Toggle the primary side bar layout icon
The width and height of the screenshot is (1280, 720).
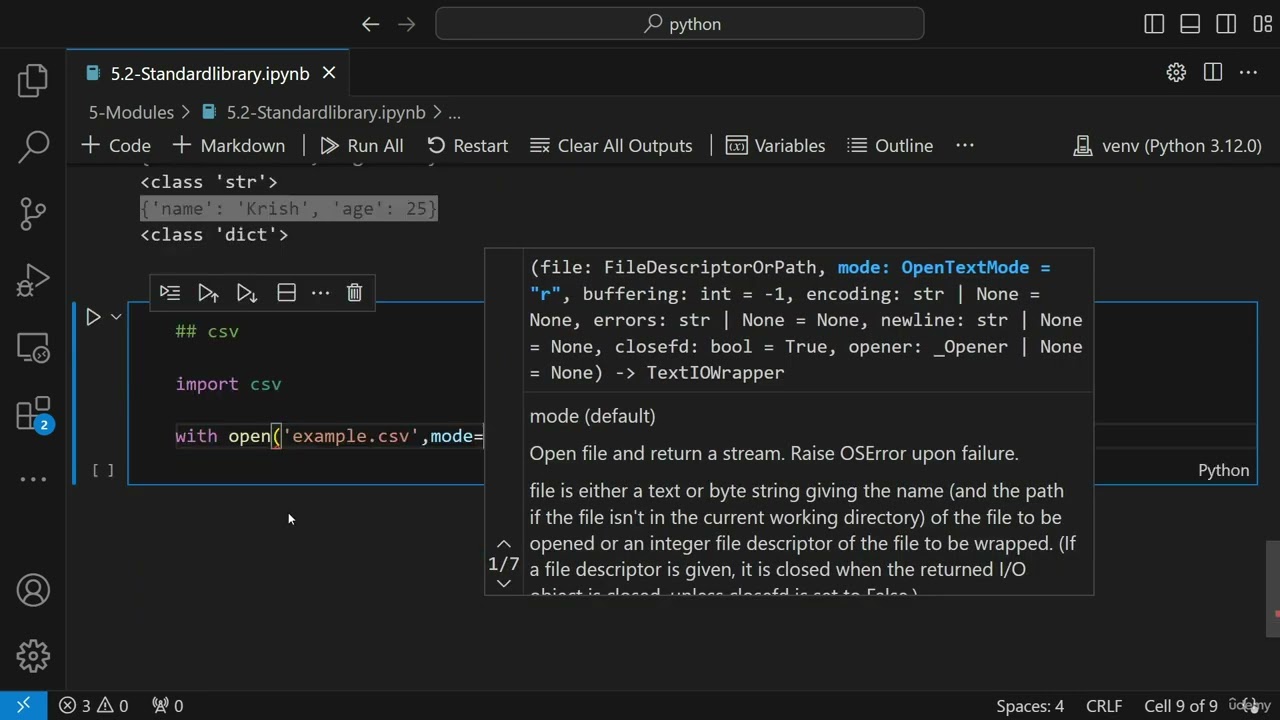[1154, 24]
